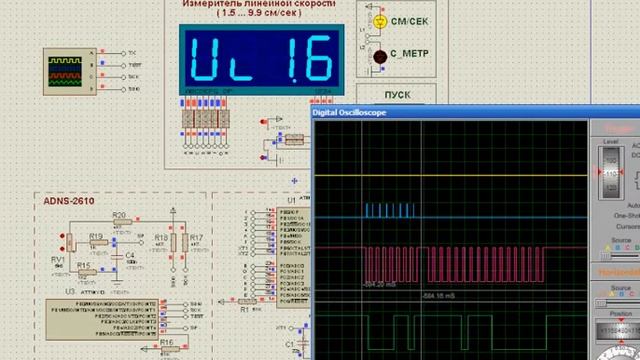The image size is (640, 360).
Task: Click the ПУСК start button
Action: (x=397, y=95)
